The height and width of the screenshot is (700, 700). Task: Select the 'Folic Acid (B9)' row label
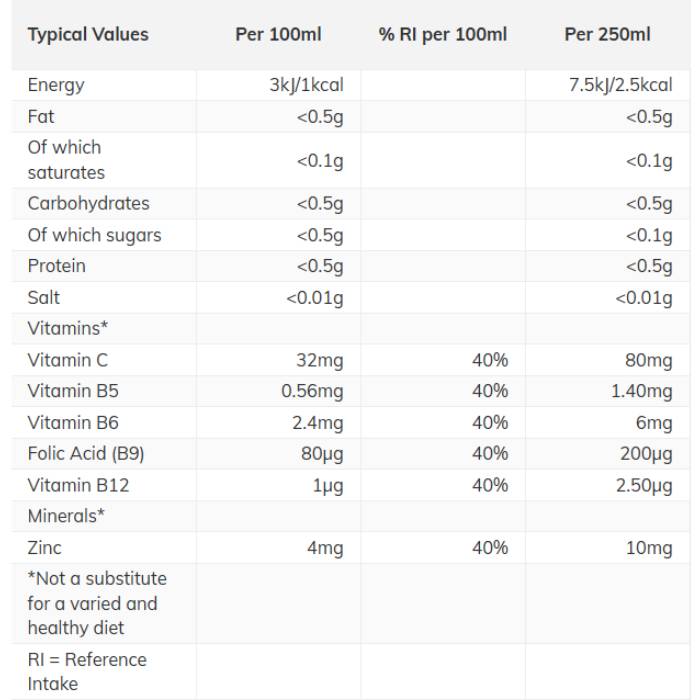tap(86, 453)
